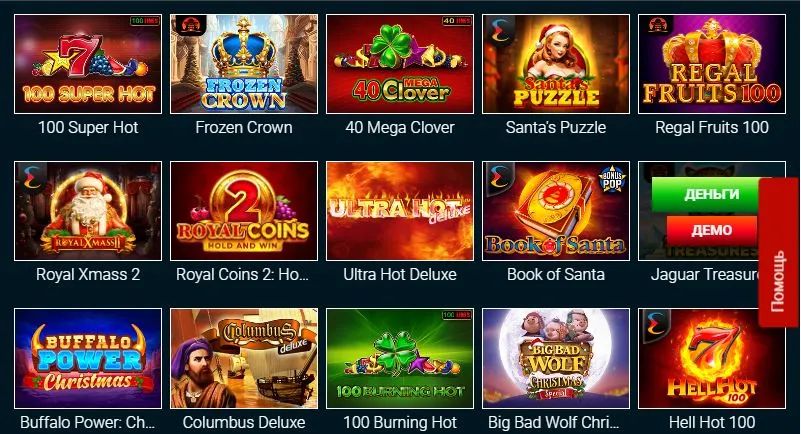Select the Big Bad Wolf Christmas thumbnail
The image size is (801, 434).
pyautogui.click(x=556, y=358)
